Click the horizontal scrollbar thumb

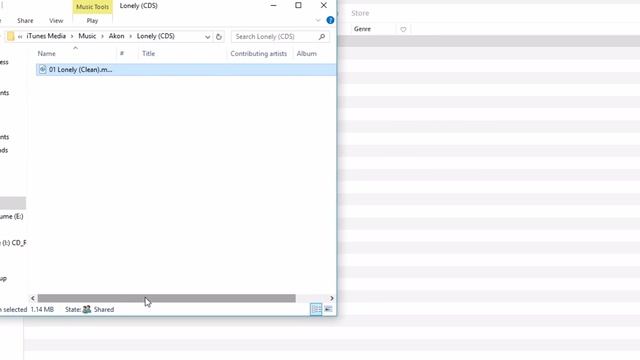coord(167,298)
